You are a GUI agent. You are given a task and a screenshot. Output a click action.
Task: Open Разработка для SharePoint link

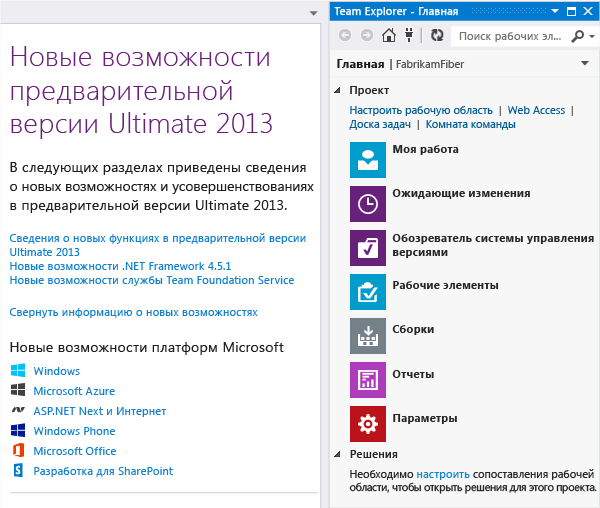[x=103, y=471]
